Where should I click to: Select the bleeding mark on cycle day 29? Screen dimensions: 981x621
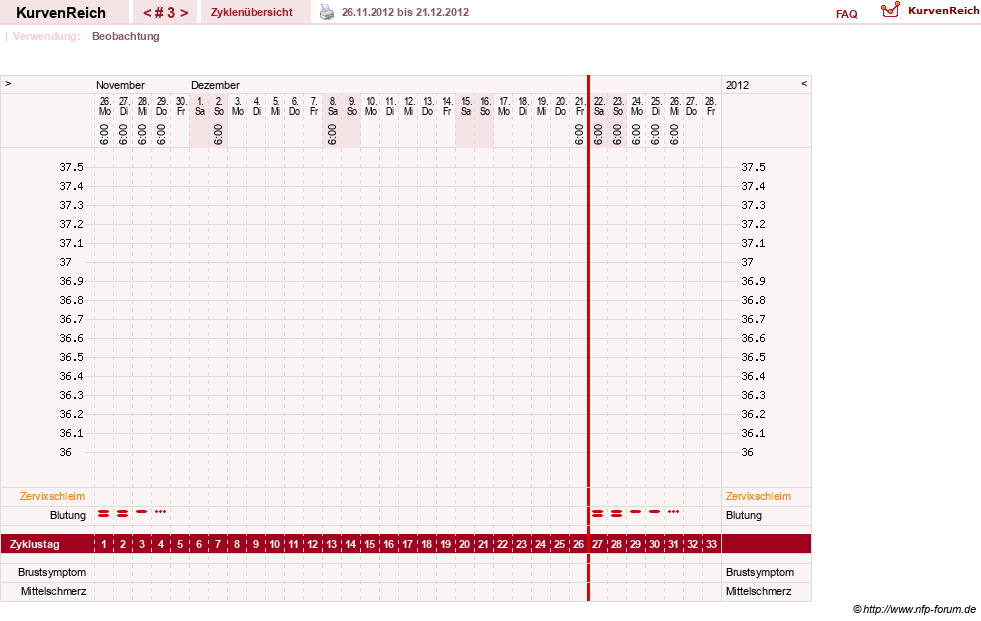point(636,512)
